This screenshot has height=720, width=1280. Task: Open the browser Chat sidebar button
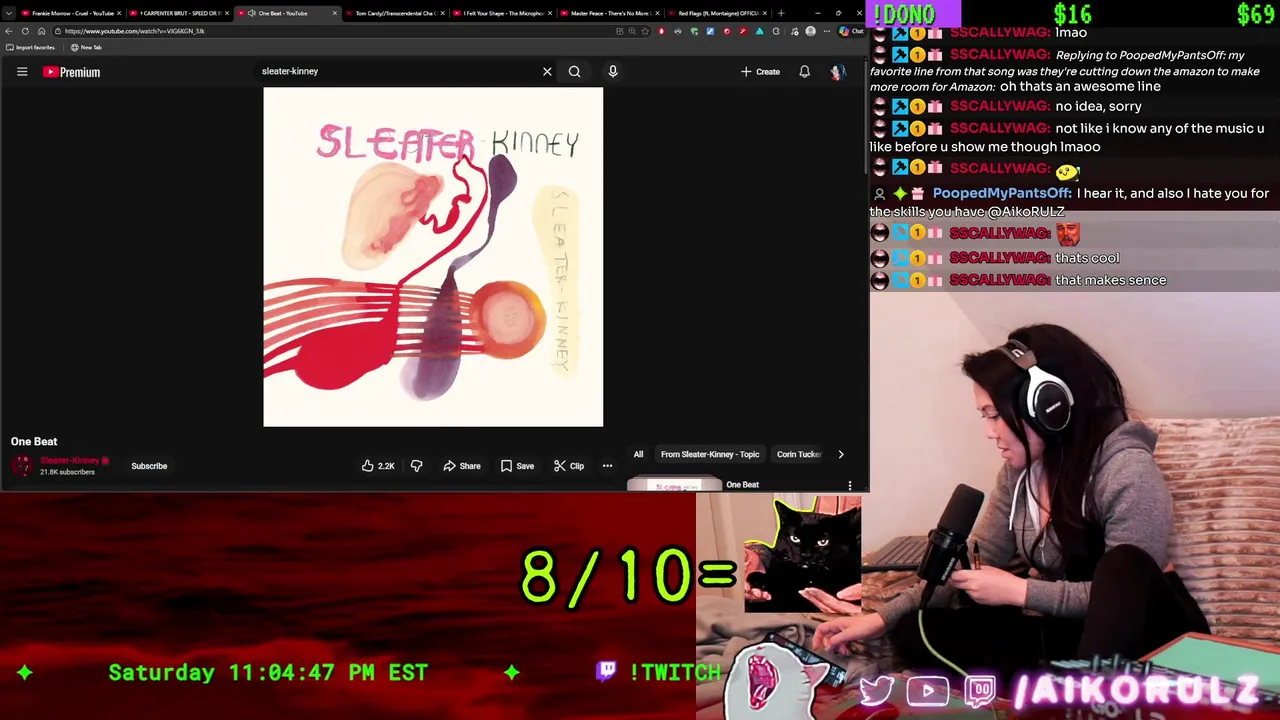[x=851, y=31]
